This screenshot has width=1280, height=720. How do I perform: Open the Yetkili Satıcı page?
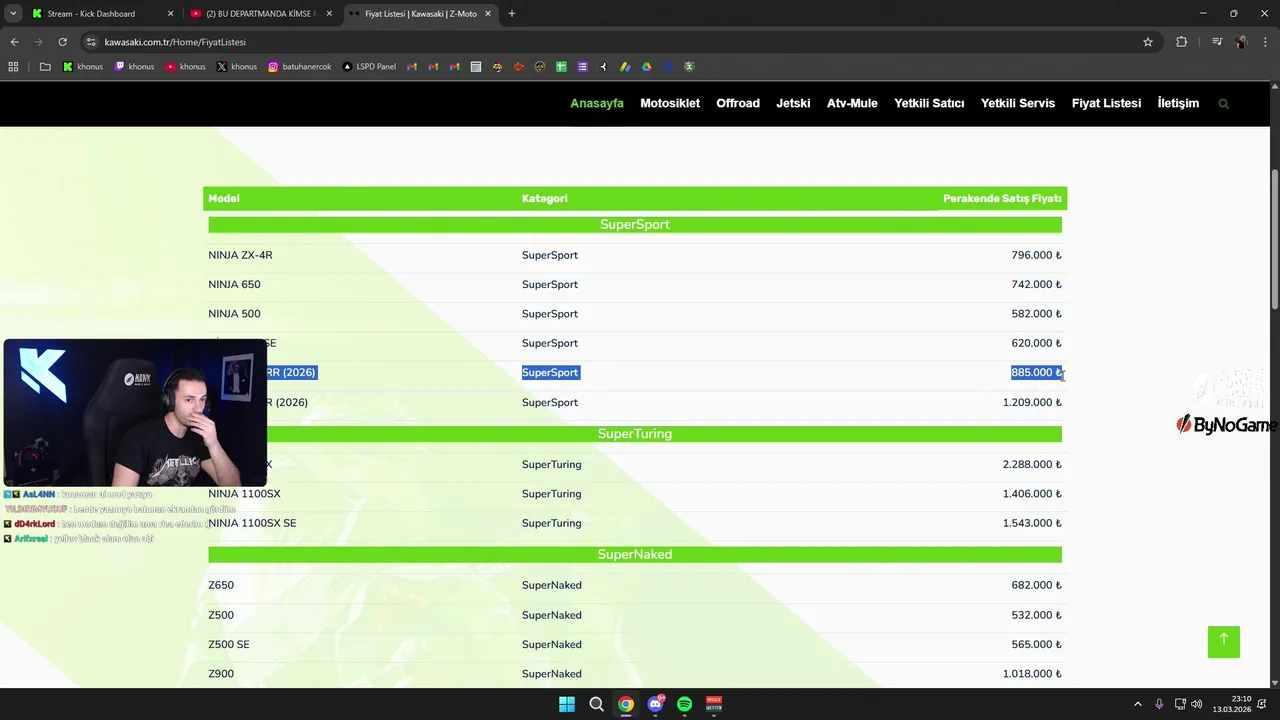tap(929, 103)
